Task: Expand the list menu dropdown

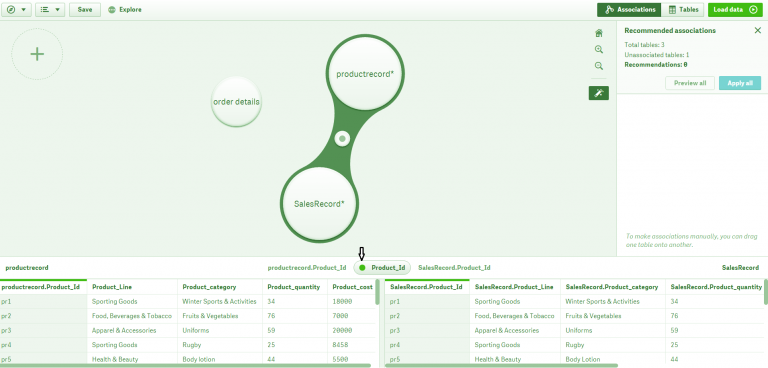Action: tap(50, 9)
